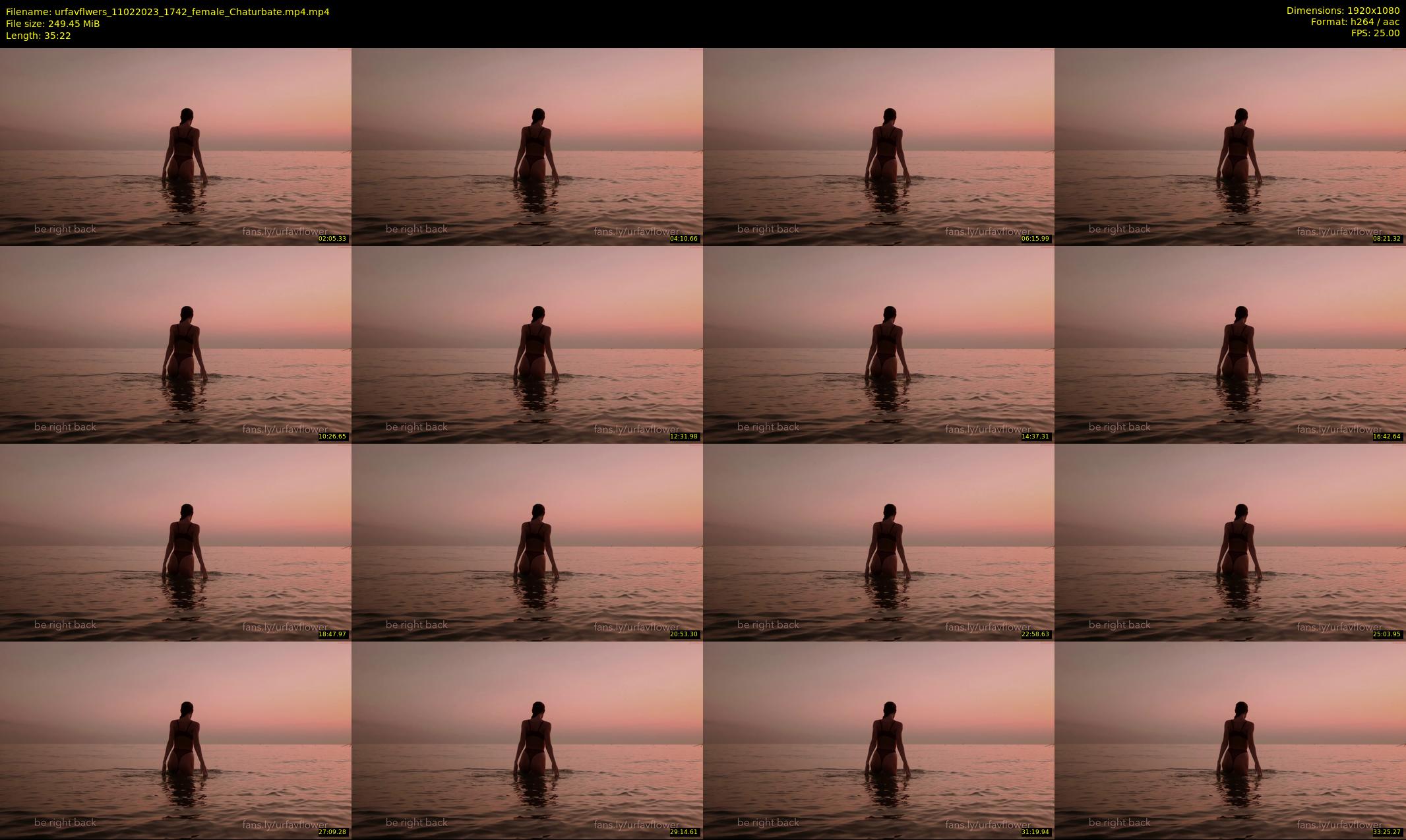The image size is (1406, 840).
Task: Click the frame at 18:47.97
Action: [x=175, y=542]
